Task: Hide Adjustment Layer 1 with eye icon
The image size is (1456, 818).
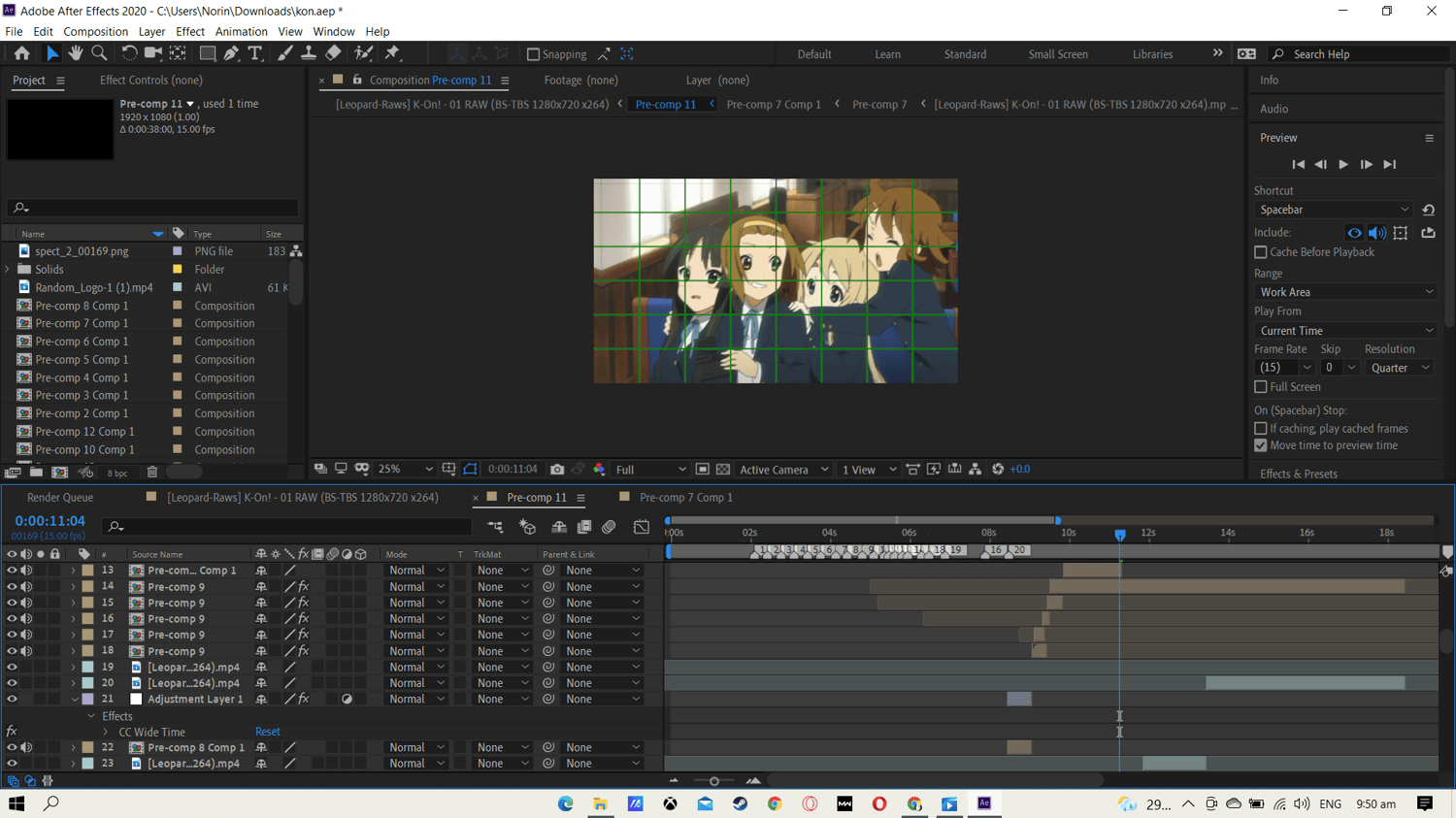Action: (x=12, y=700)
